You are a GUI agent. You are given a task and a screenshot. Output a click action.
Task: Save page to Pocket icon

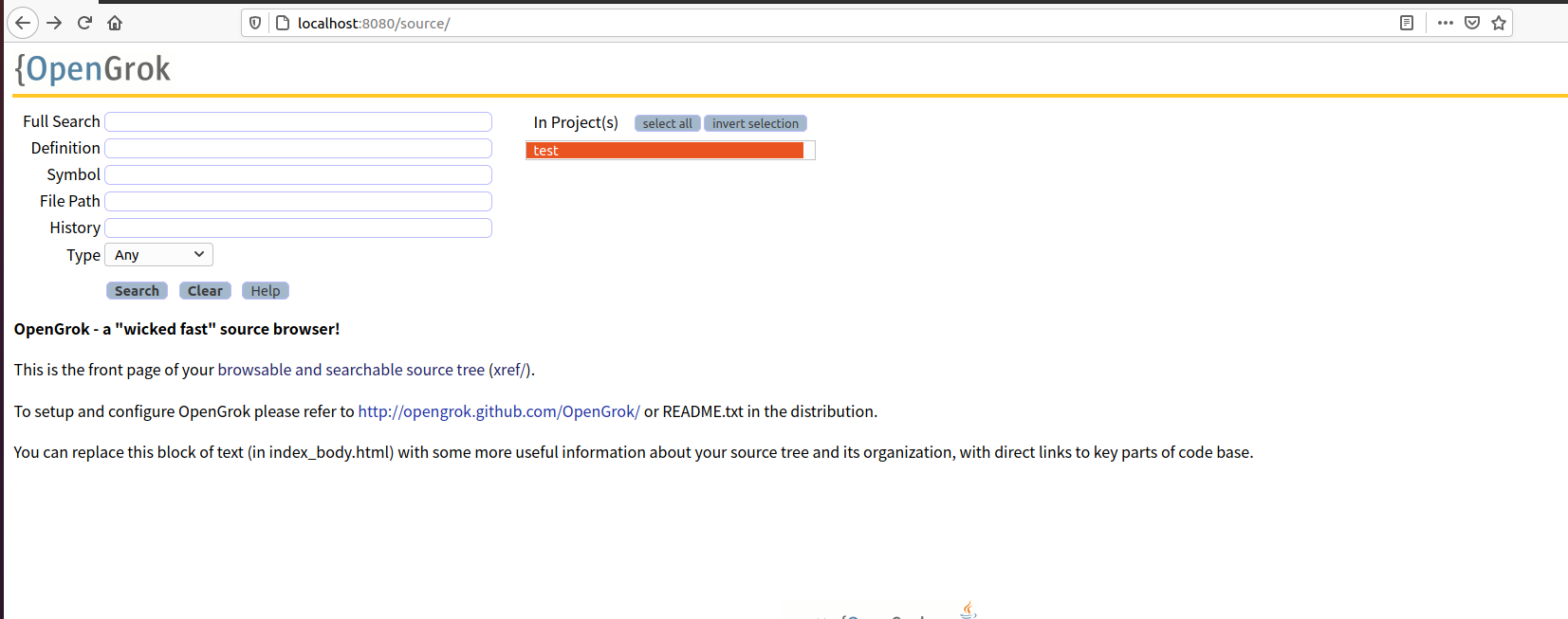[x=1472, y=23]
